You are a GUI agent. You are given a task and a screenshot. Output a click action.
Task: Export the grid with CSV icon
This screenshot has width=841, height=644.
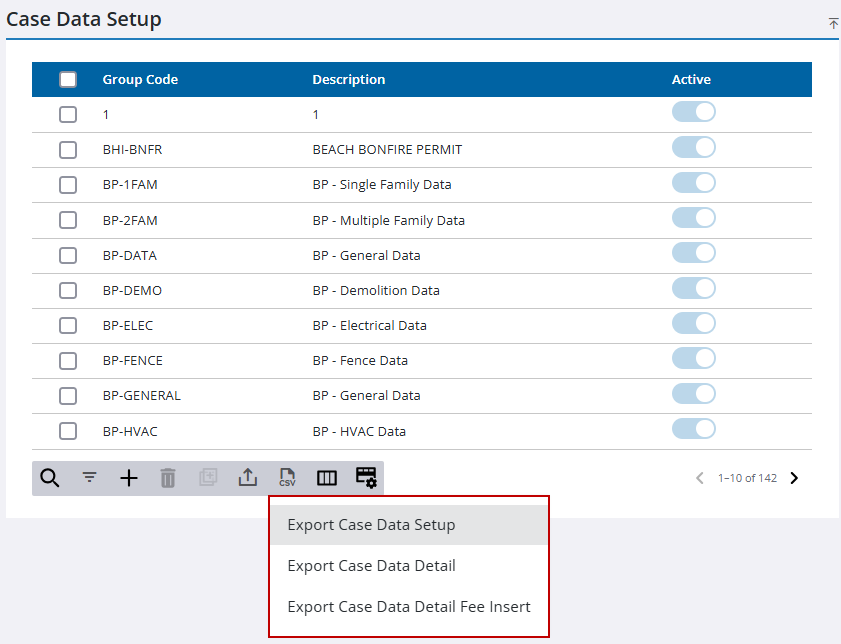coord(287,478)
